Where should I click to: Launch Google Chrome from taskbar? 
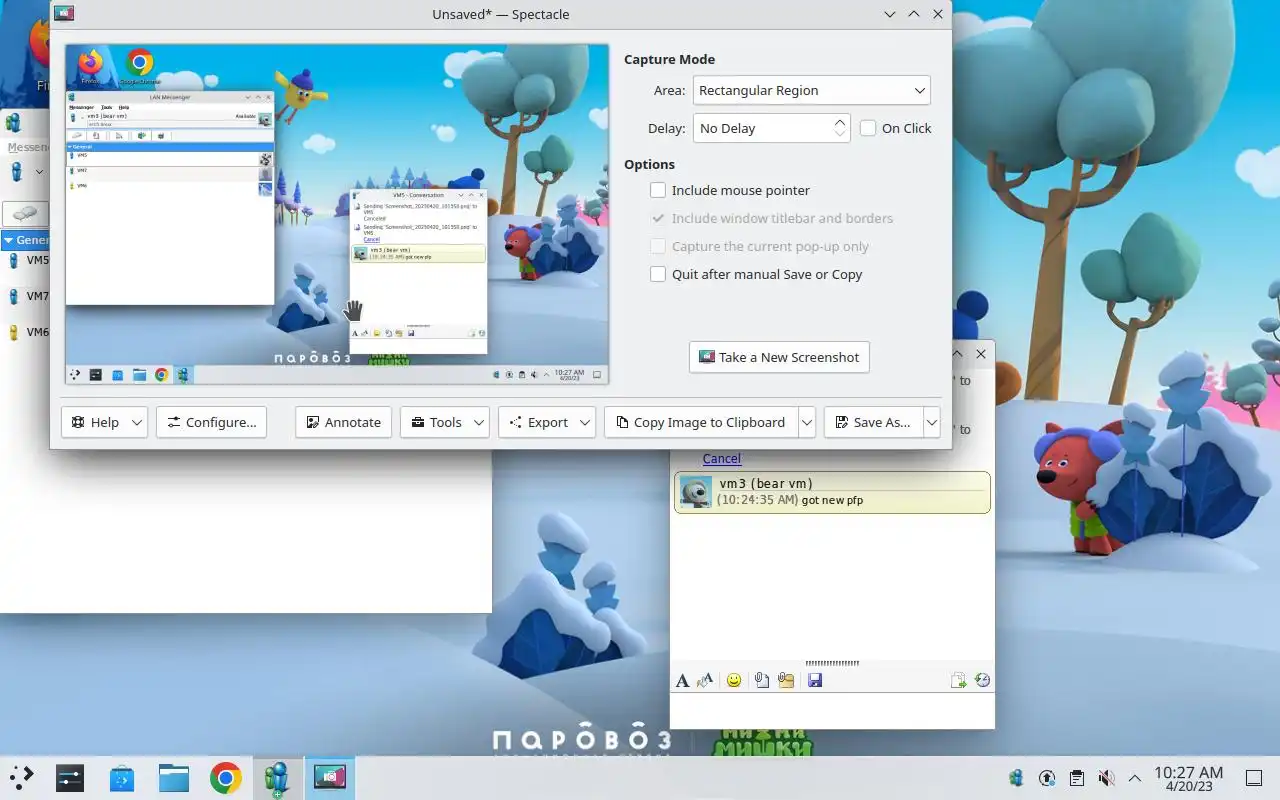tap(226, 778)
